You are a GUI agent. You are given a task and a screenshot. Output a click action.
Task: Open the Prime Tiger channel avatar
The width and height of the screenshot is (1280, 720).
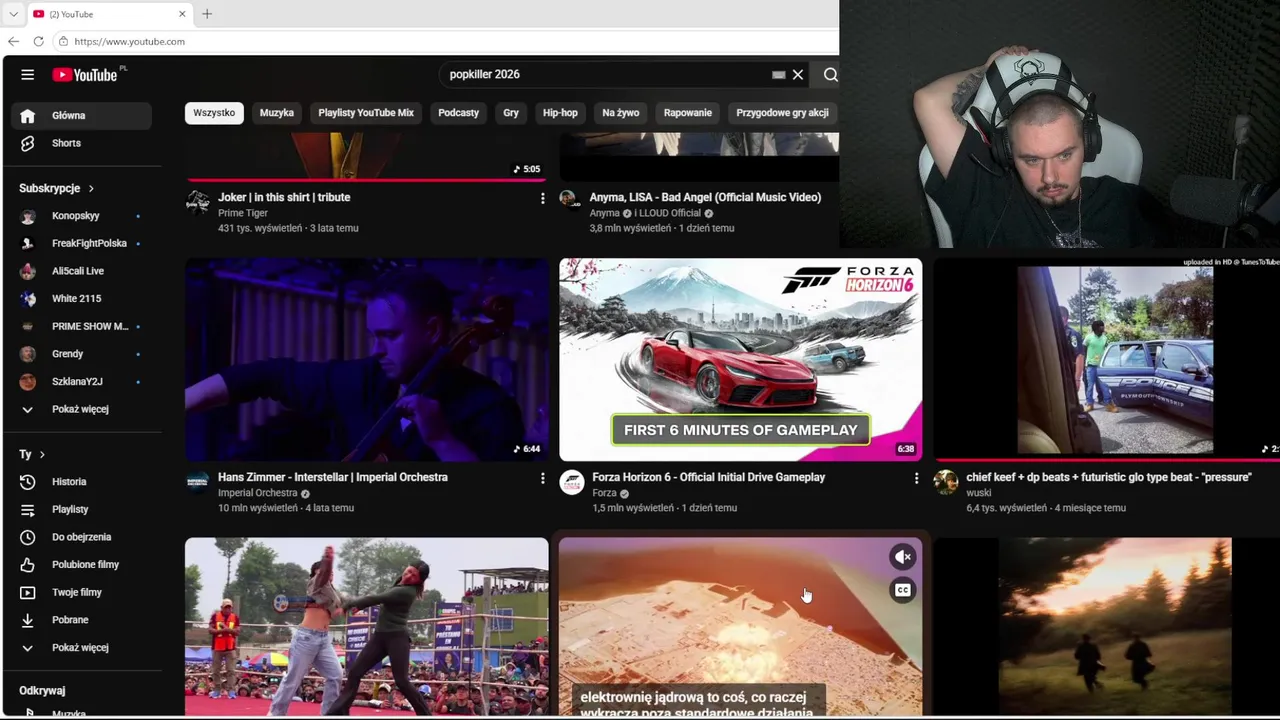198,202
